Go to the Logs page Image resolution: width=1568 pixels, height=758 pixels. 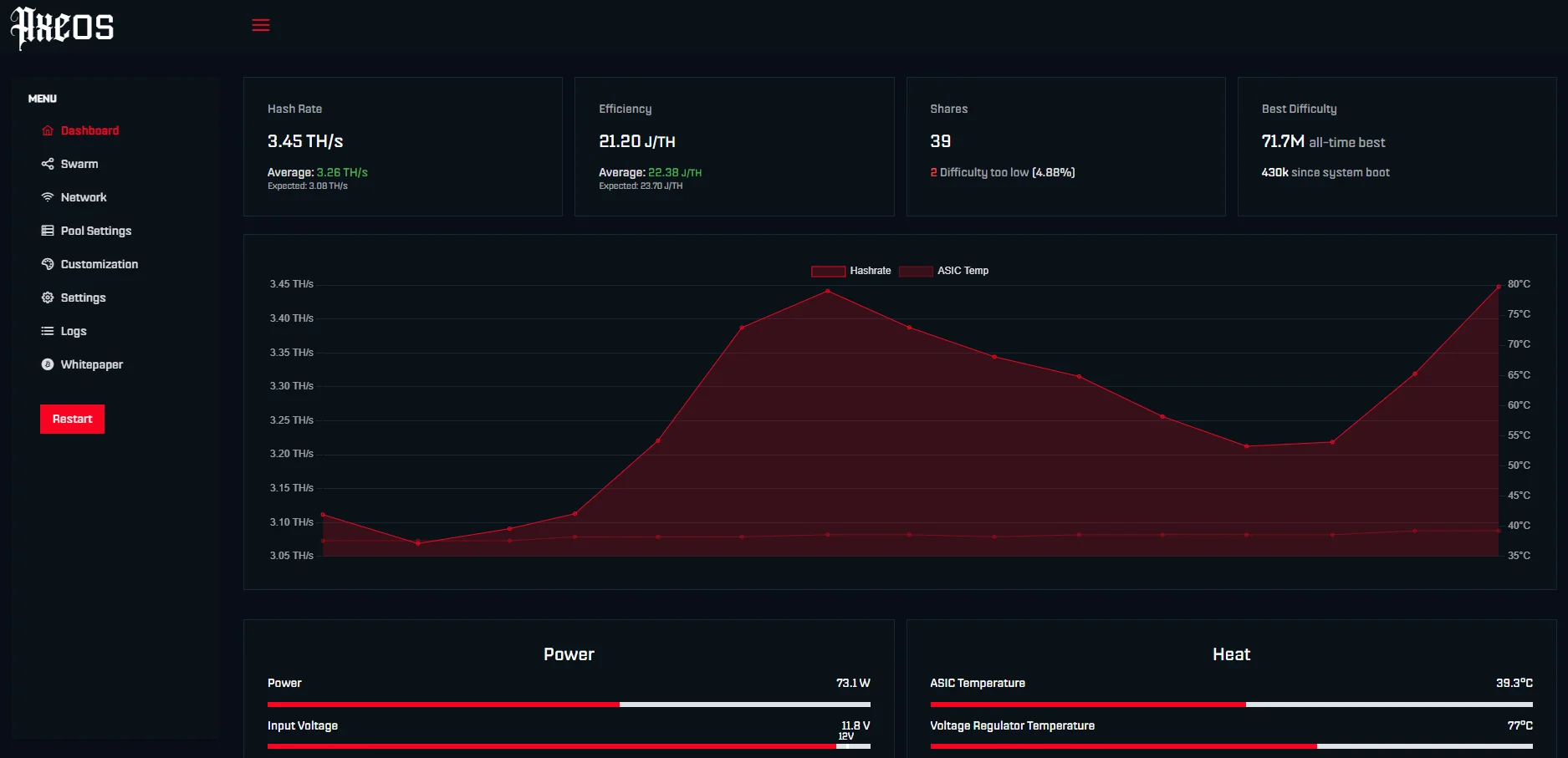74,331
